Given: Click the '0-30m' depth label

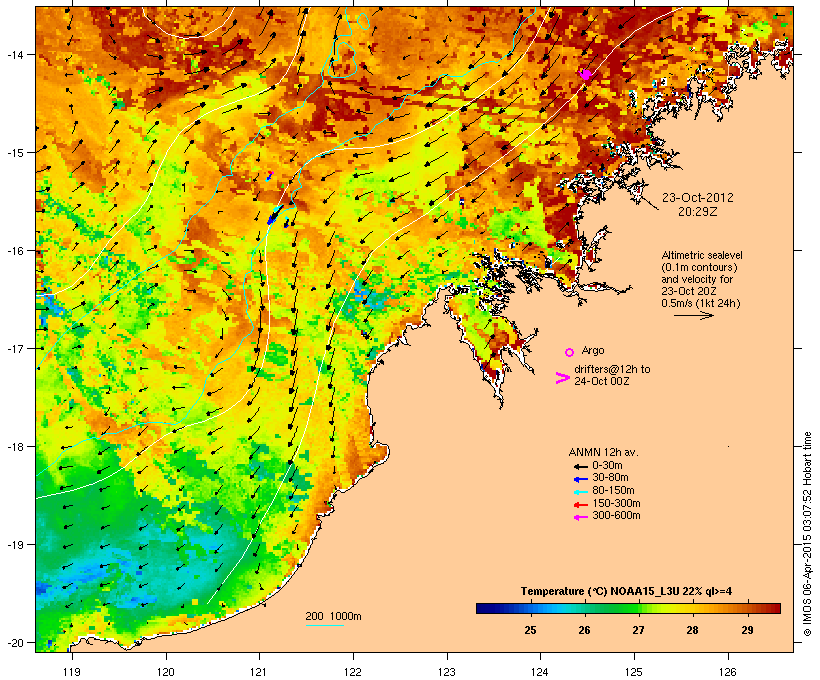Looking at the screenshot, I should click(x=607, y=466).
